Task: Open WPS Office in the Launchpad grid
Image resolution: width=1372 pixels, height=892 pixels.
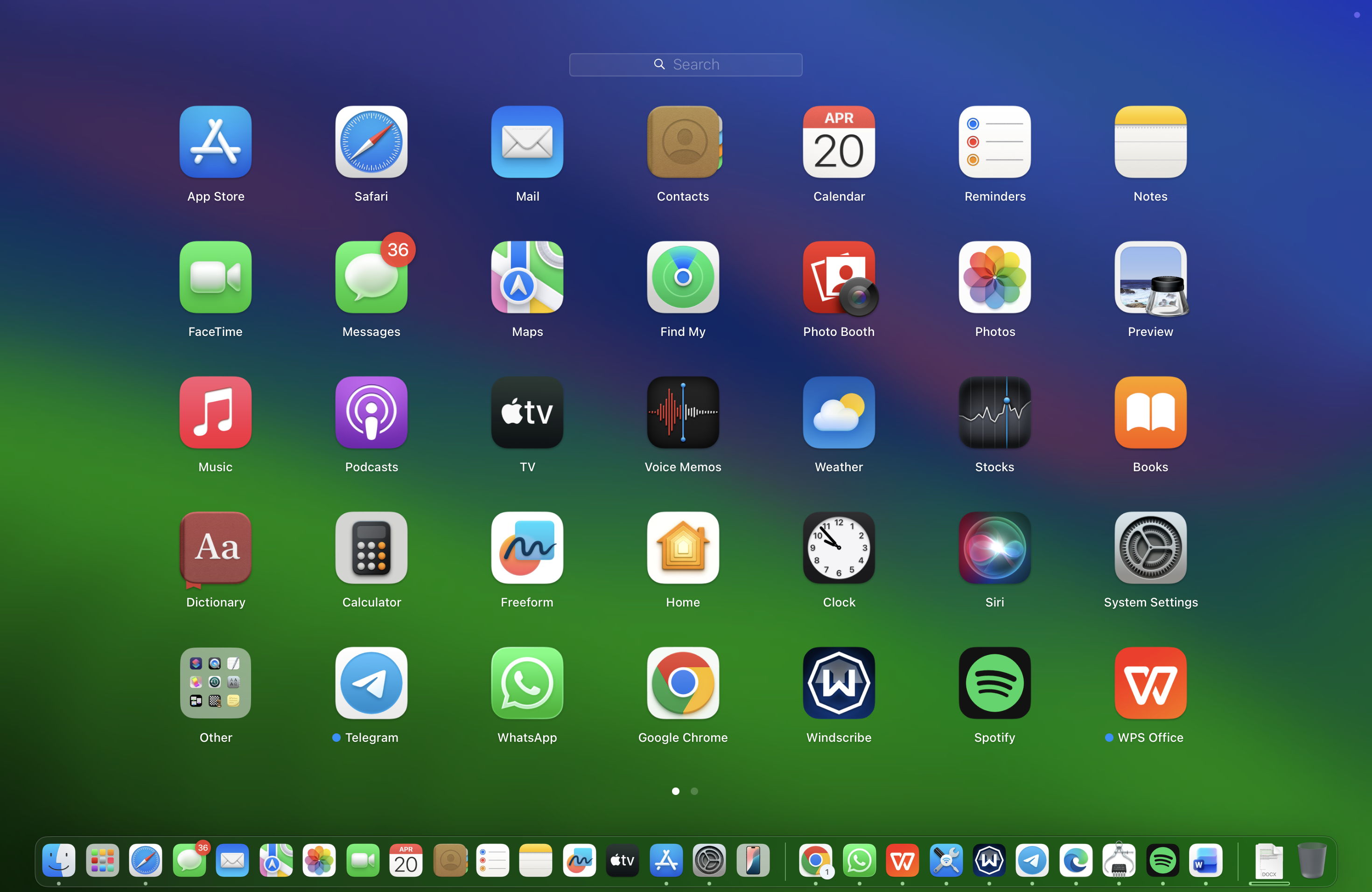Action: (1151, 683)
